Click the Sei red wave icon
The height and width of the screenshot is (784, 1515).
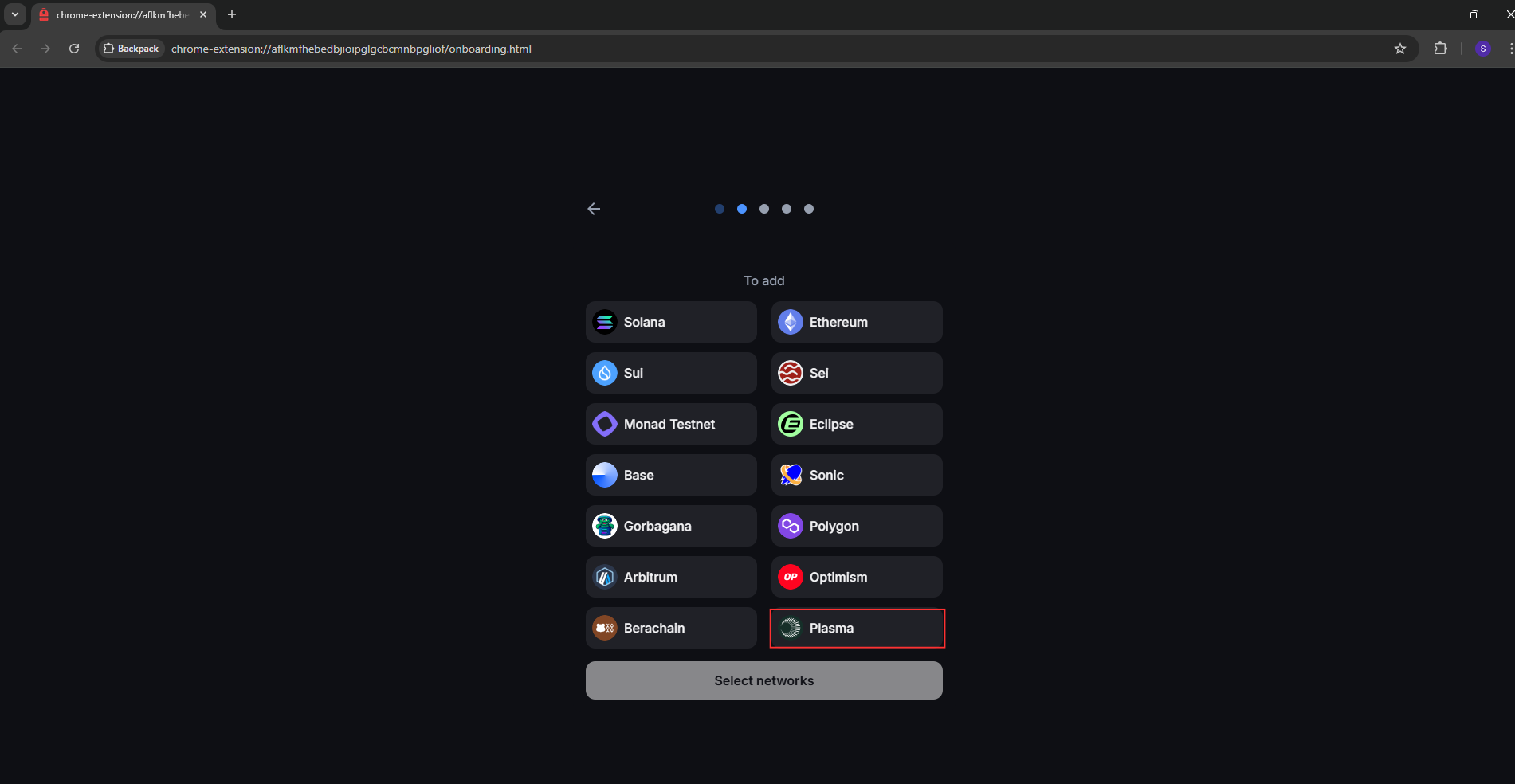[790, 373]
